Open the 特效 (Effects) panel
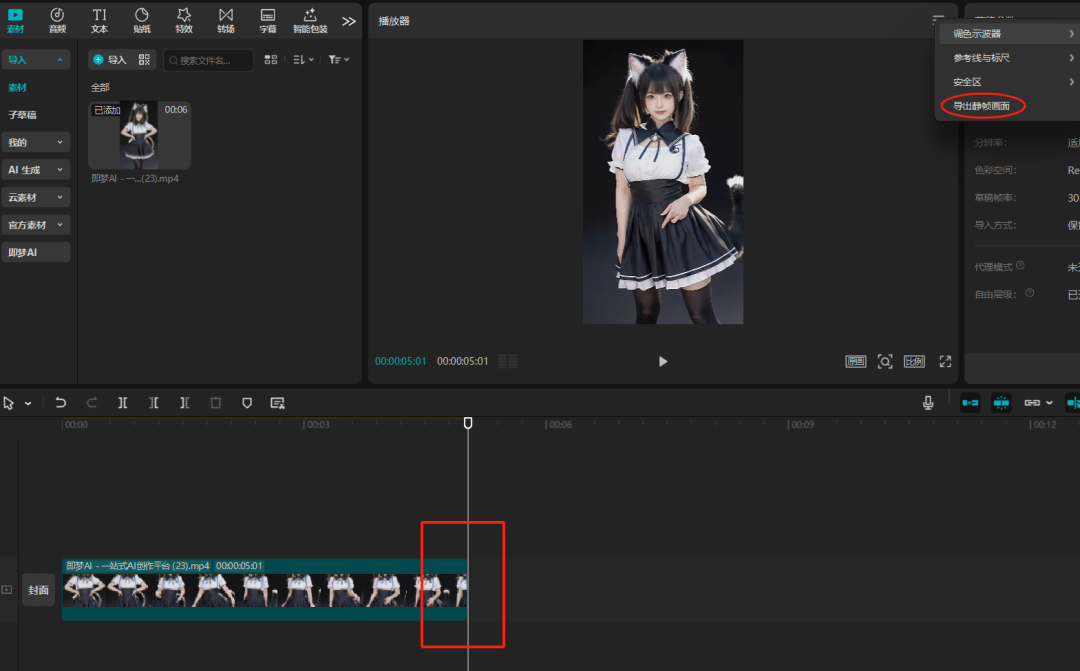This screenshot has height=671, width=1080. [183, 20]
